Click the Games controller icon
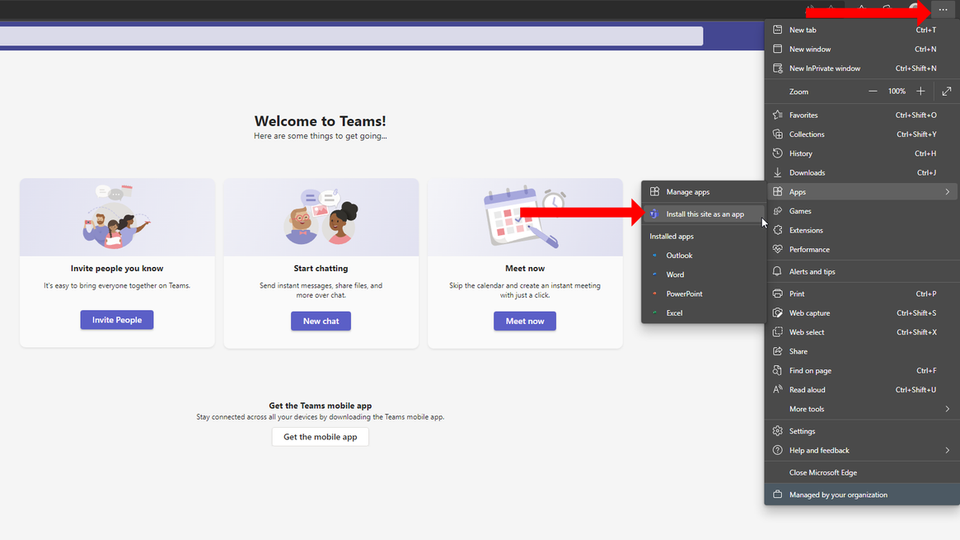The image size is (960, 540). tap(778, 211)
